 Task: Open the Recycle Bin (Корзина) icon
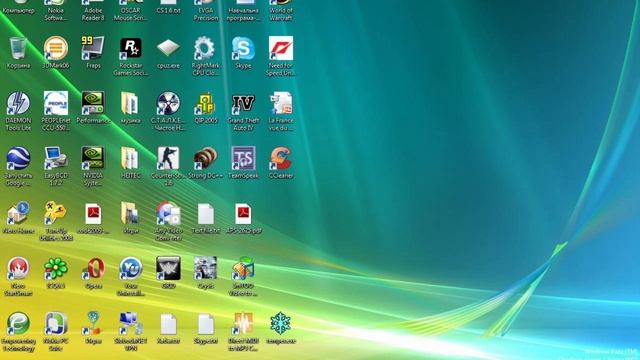(x=18, y=48)
